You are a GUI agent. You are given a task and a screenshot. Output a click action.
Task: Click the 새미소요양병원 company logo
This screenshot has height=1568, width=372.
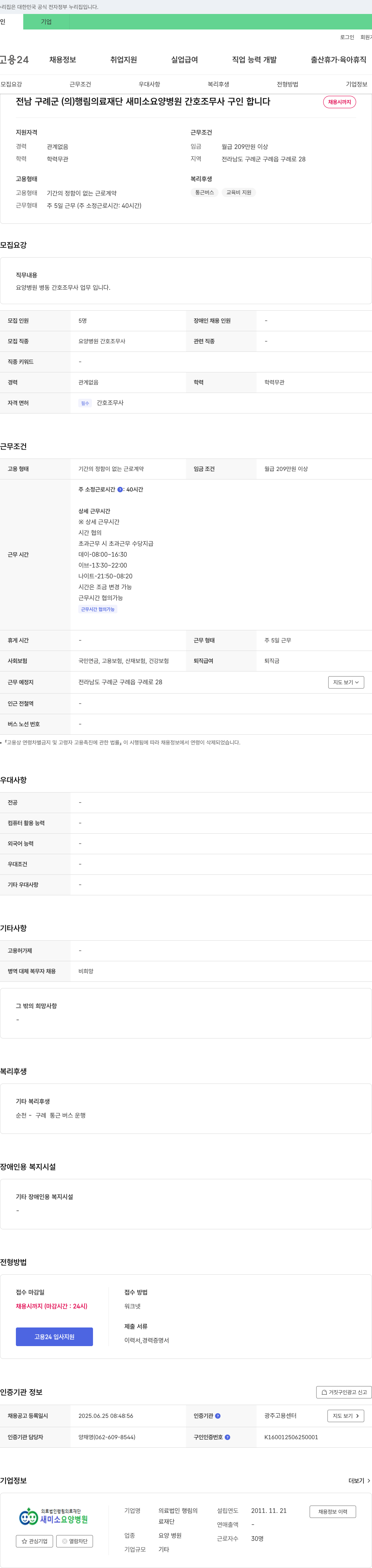pos(53,1516)
